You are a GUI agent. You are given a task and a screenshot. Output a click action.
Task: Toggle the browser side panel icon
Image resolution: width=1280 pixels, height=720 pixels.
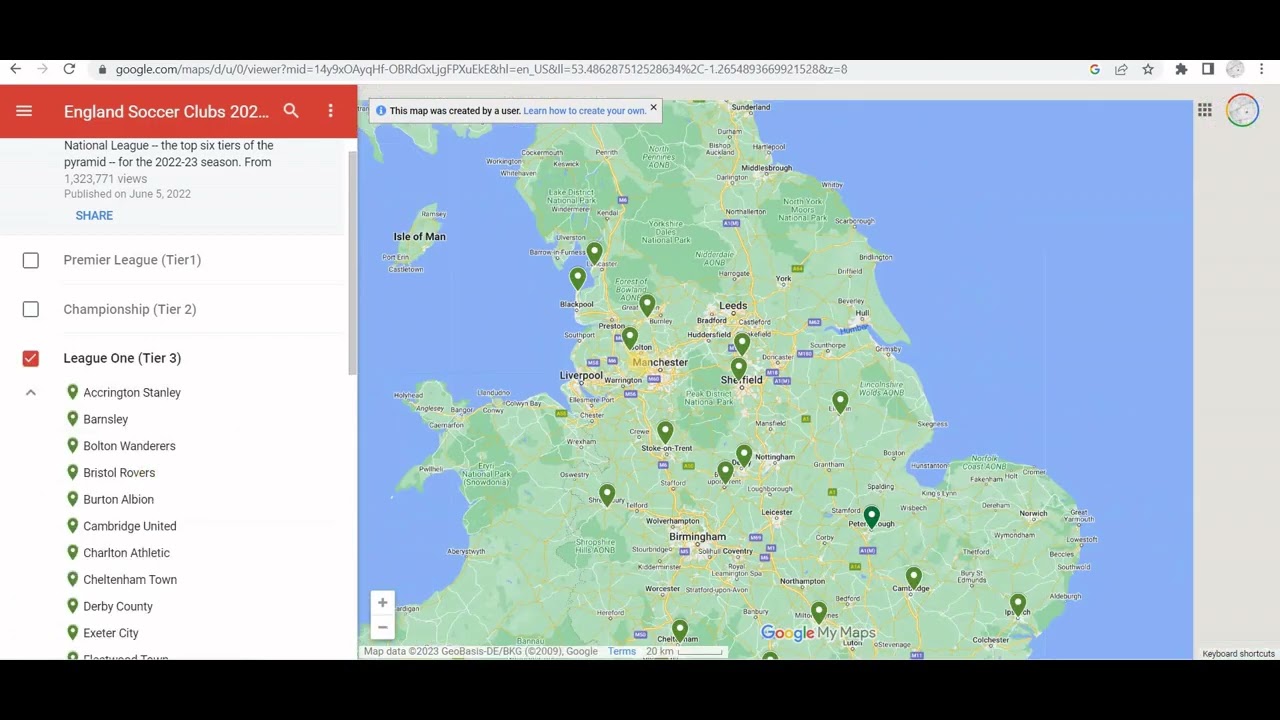pos(1208,69)
